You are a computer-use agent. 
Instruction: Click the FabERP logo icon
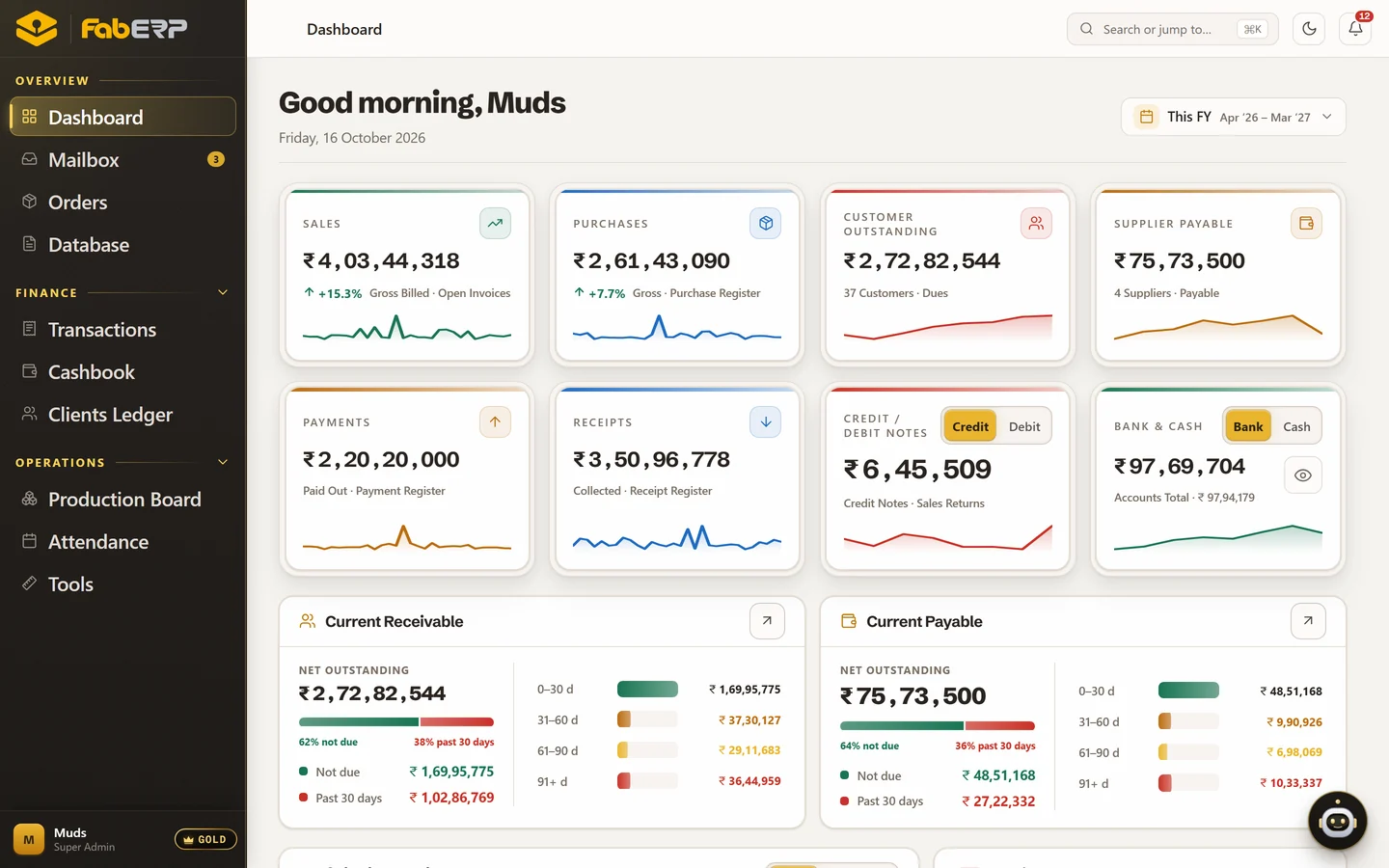[37, 29]
